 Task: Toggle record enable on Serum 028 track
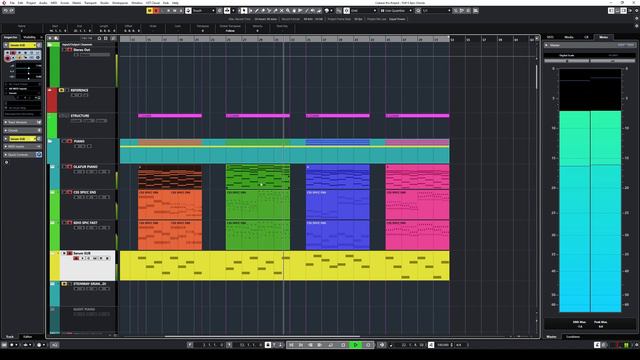click(x=76, y=258)
